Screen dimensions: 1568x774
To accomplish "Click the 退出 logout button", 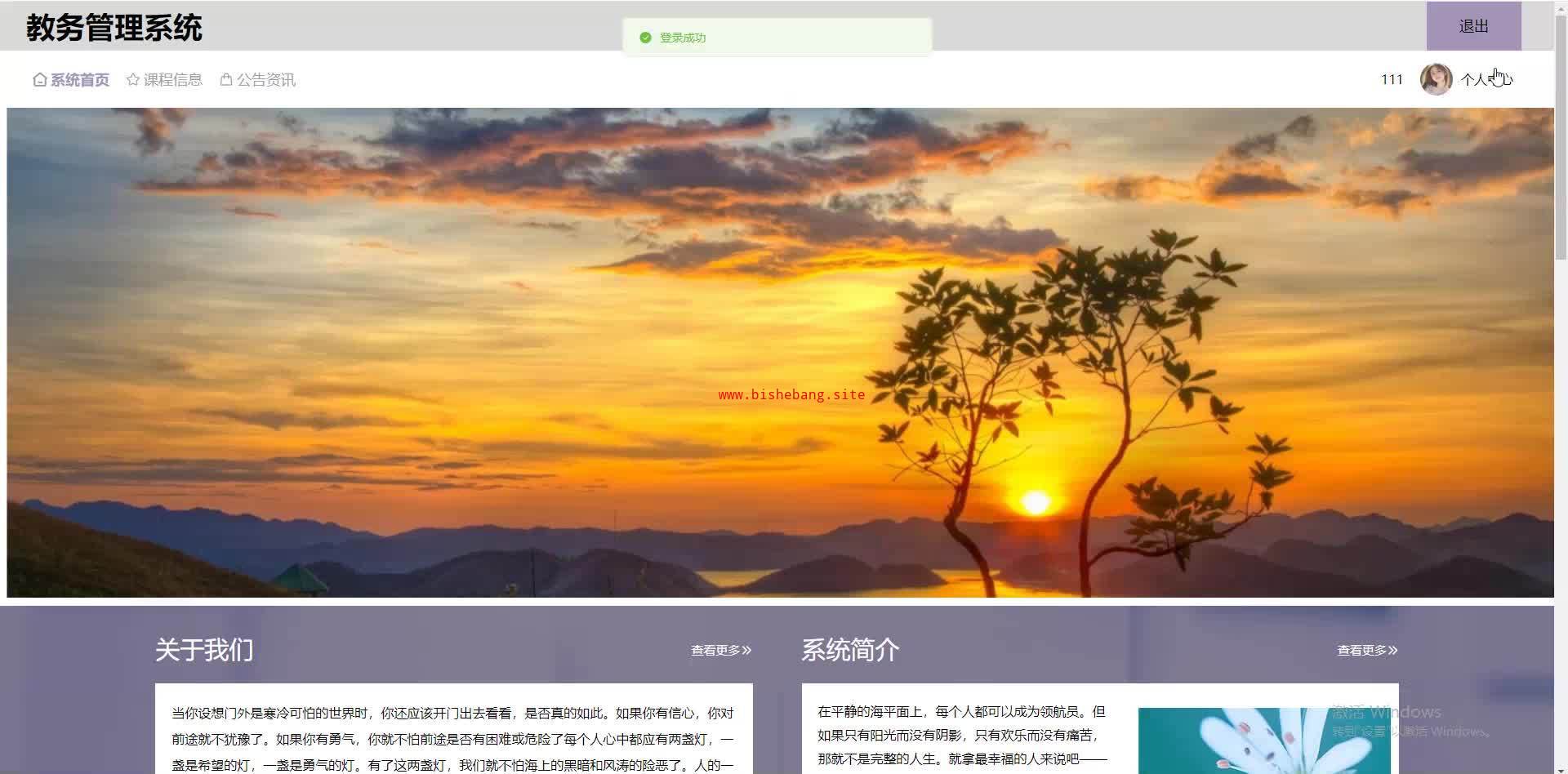I will tap(1473, 26).
